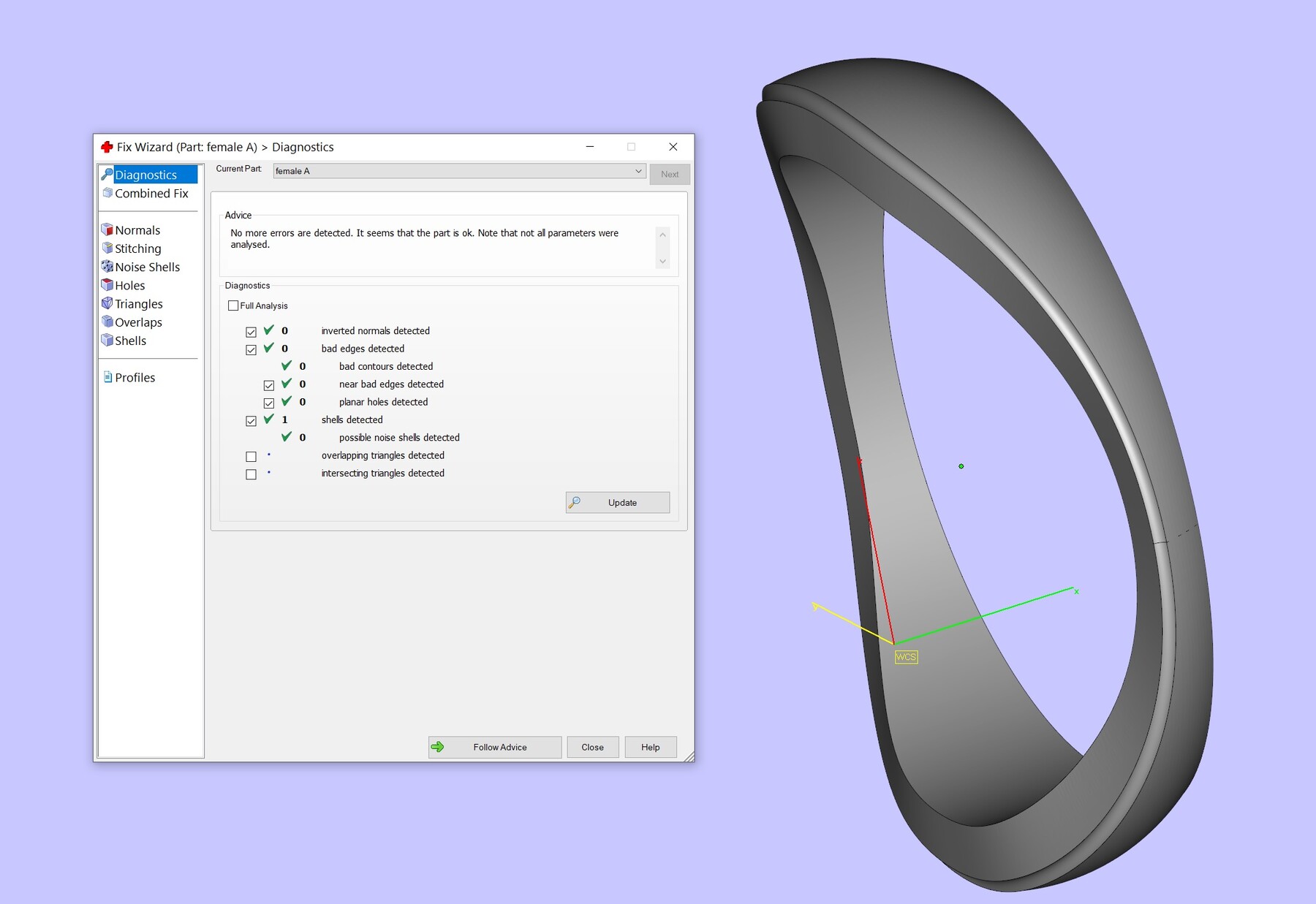
Task: Click the Overlaps icon
Action: pos(107,322)
